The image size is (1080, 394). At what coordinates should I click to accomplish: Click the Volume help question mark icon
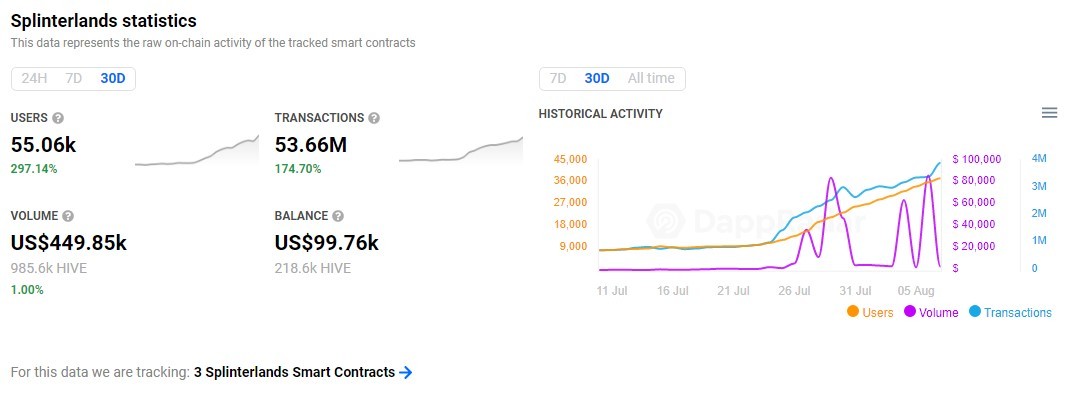click(x=68, y=216)
